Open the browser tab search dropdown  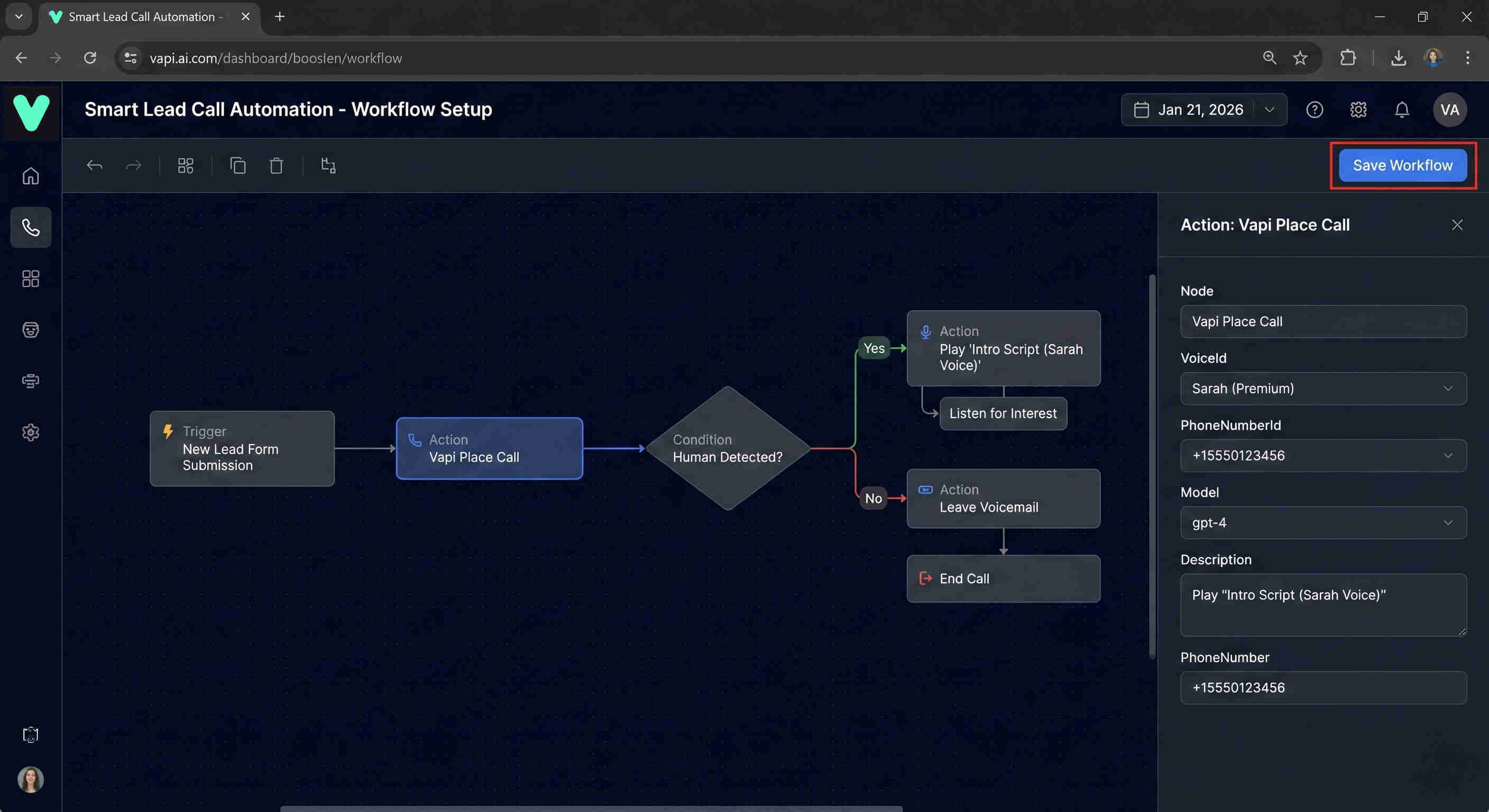pyautogui.click(x=19, y=17)
